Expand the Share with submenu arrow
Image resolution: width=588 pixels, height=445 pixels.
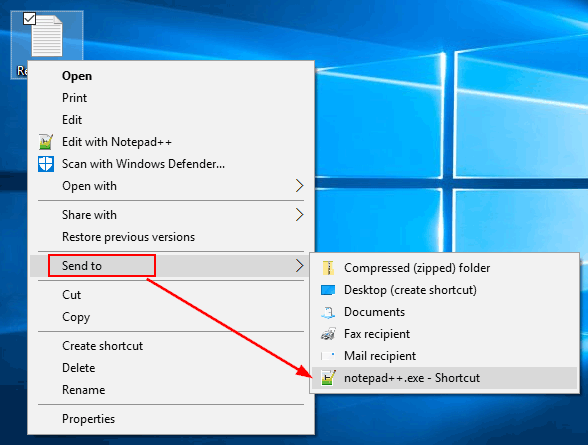pos(299,215)
